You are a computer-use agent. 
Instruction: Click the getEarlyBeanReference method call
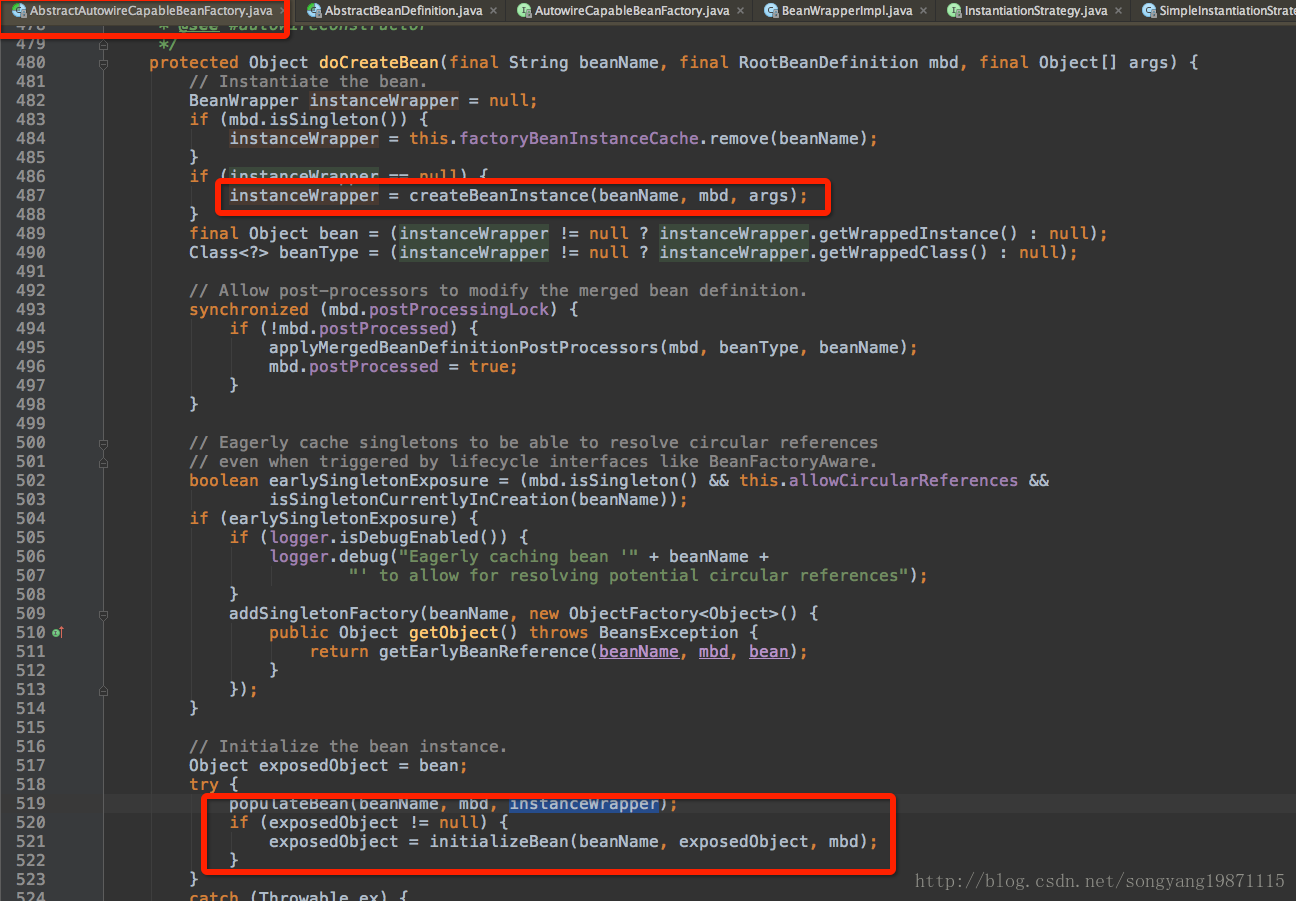pos(484,651)
